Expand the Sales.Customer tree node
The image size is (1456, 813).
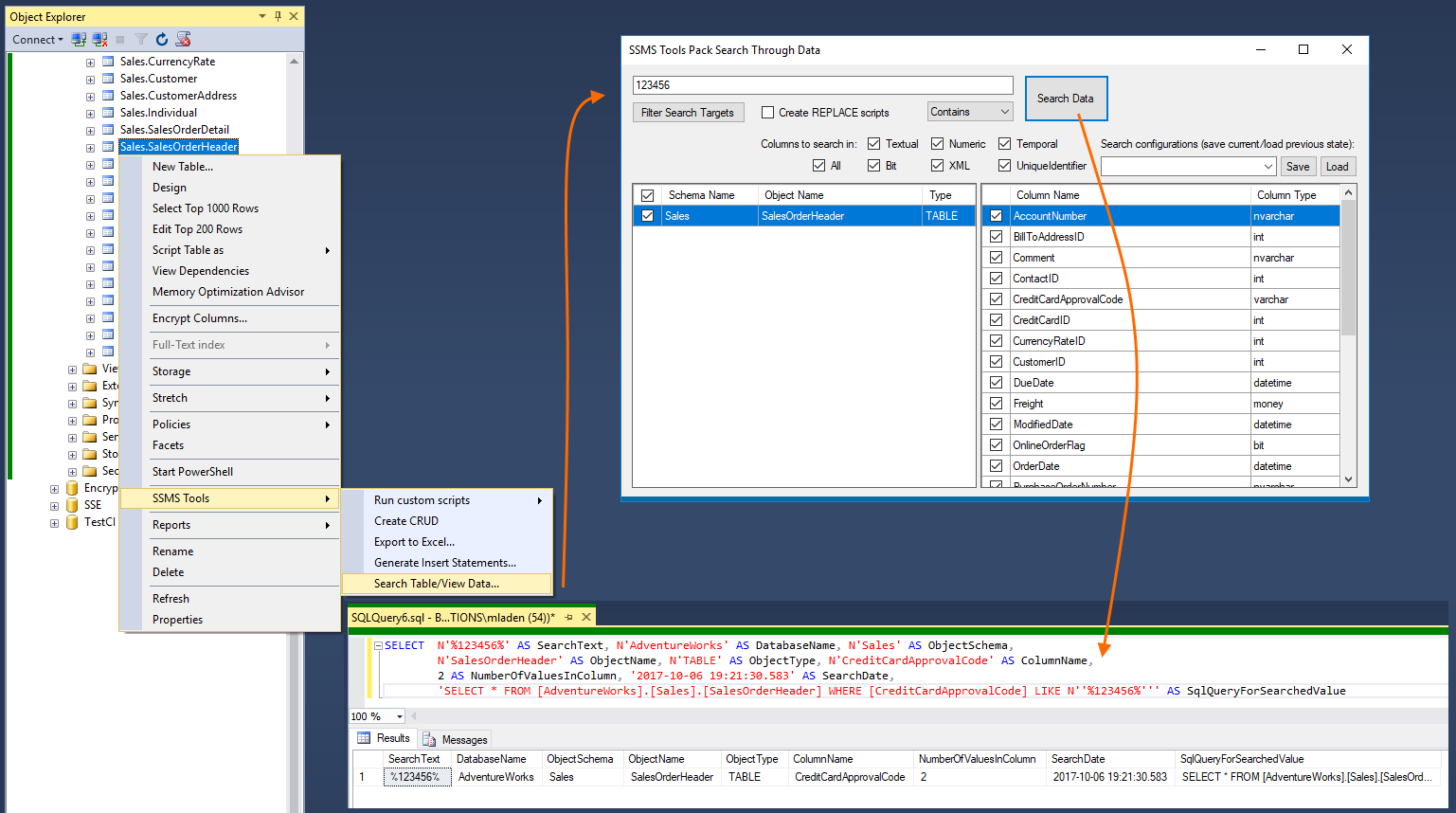pyautogui.click(x=90, y=80)
